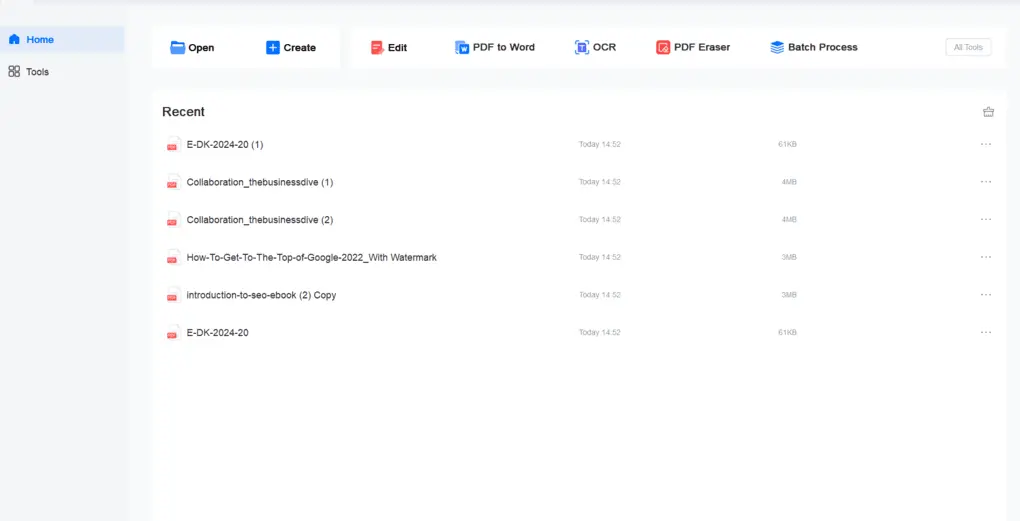This screenshot has width=1020, height=521.
Task: Click PDF icon of E-DK-2024-20 (1)
Action: 173,144
